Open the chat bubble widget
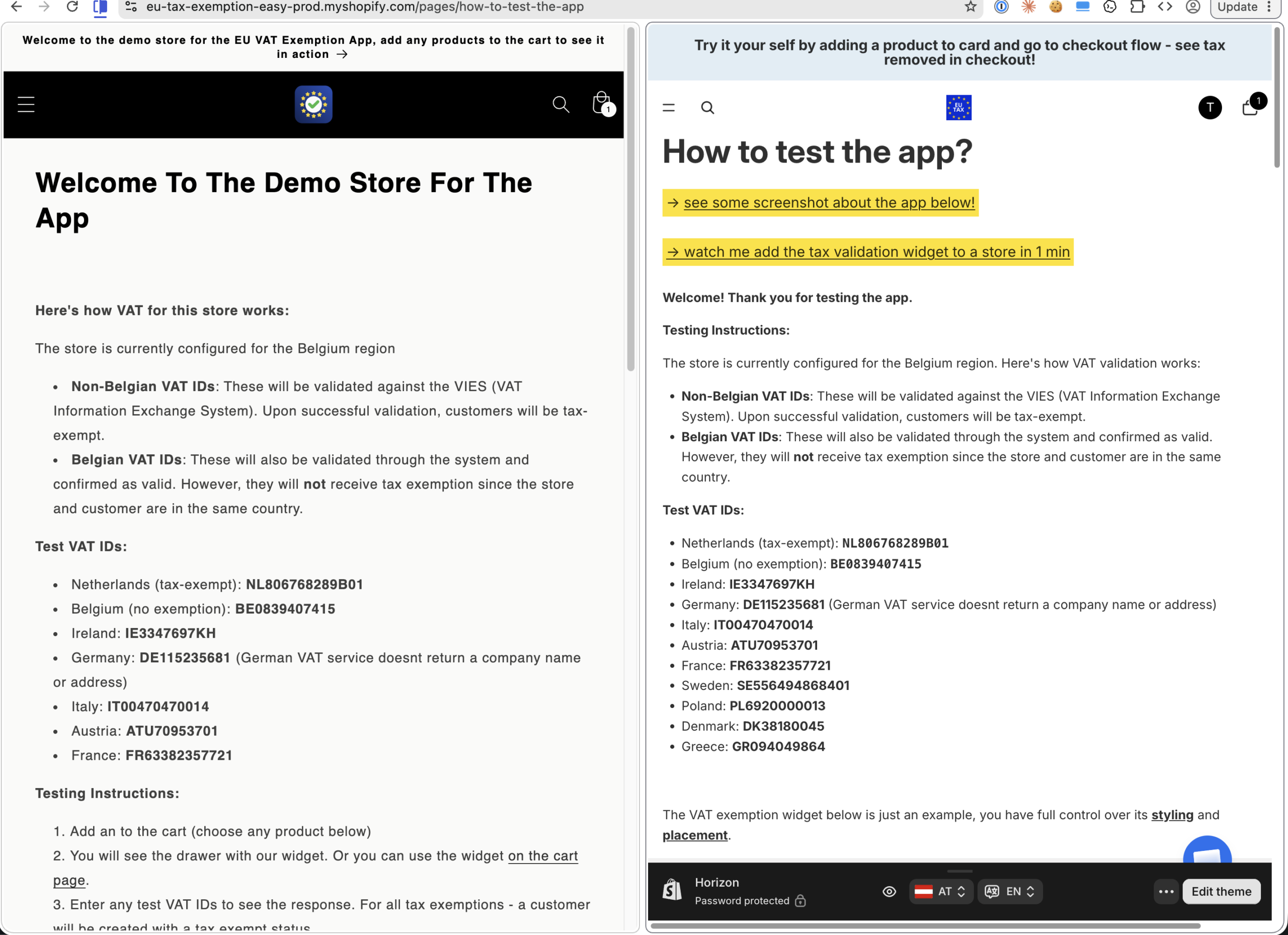 tap(1207, 850)
